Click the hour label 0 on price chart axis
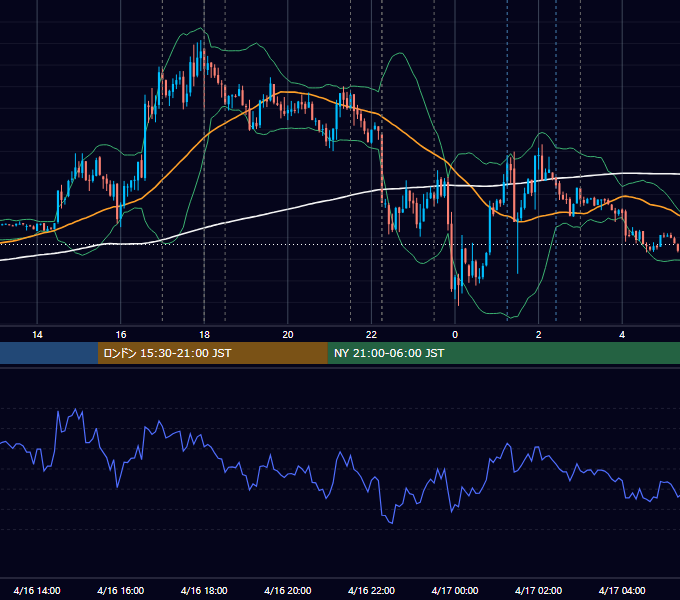Image resolution: width=680 pixels, height=600 pixels. coord(455,335)
